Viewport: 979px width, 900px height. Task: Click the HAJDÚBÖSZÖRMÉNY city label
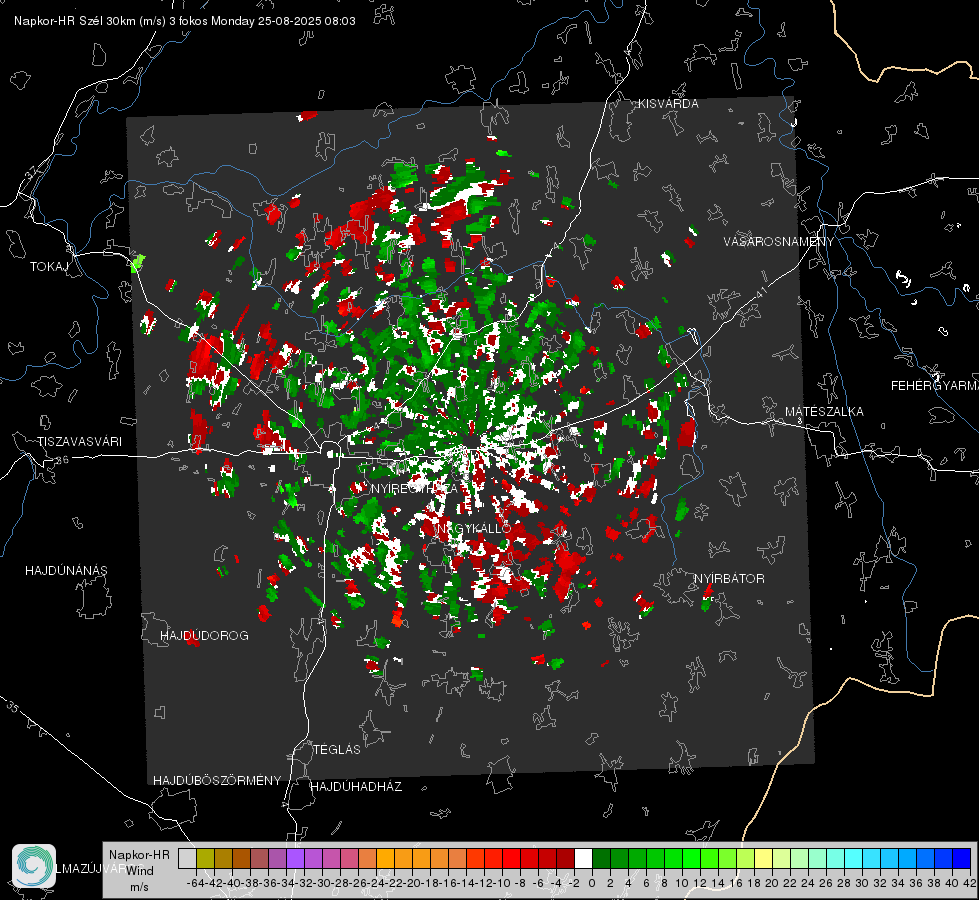pyautogui.click(x=217, y=781)
